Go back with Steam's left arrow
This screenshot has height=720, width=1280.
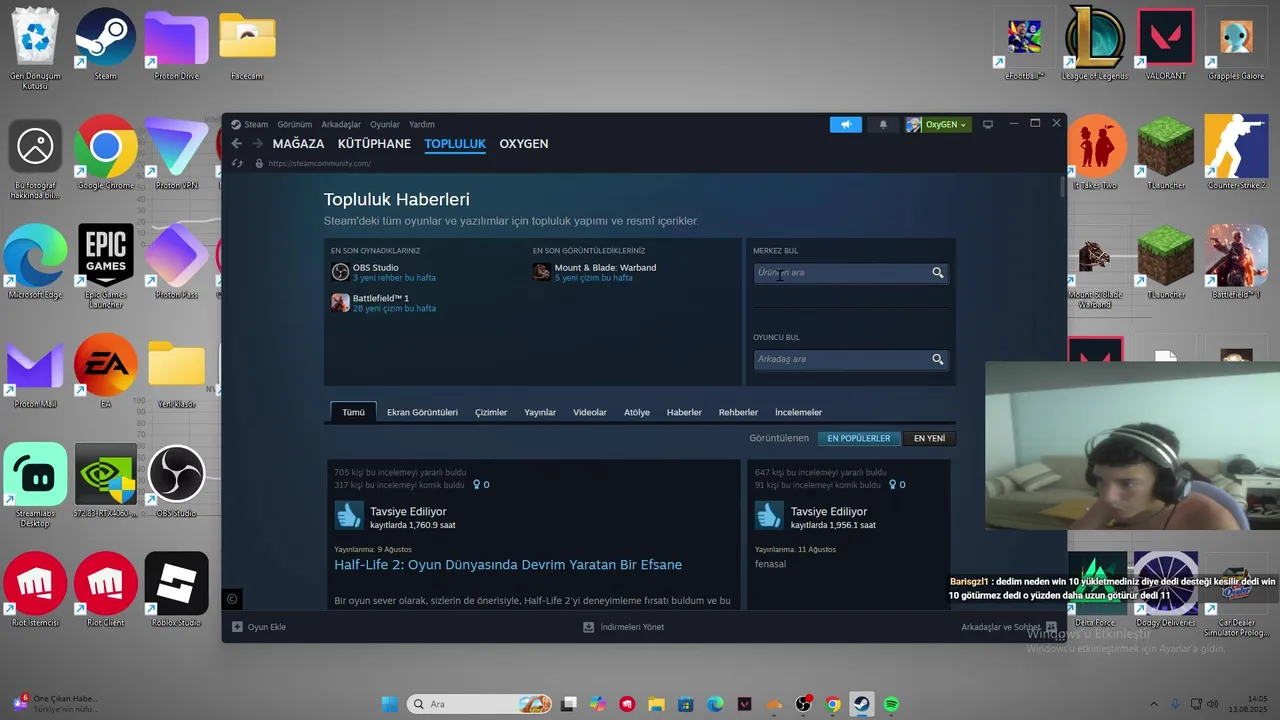click(x=237, y=144)
